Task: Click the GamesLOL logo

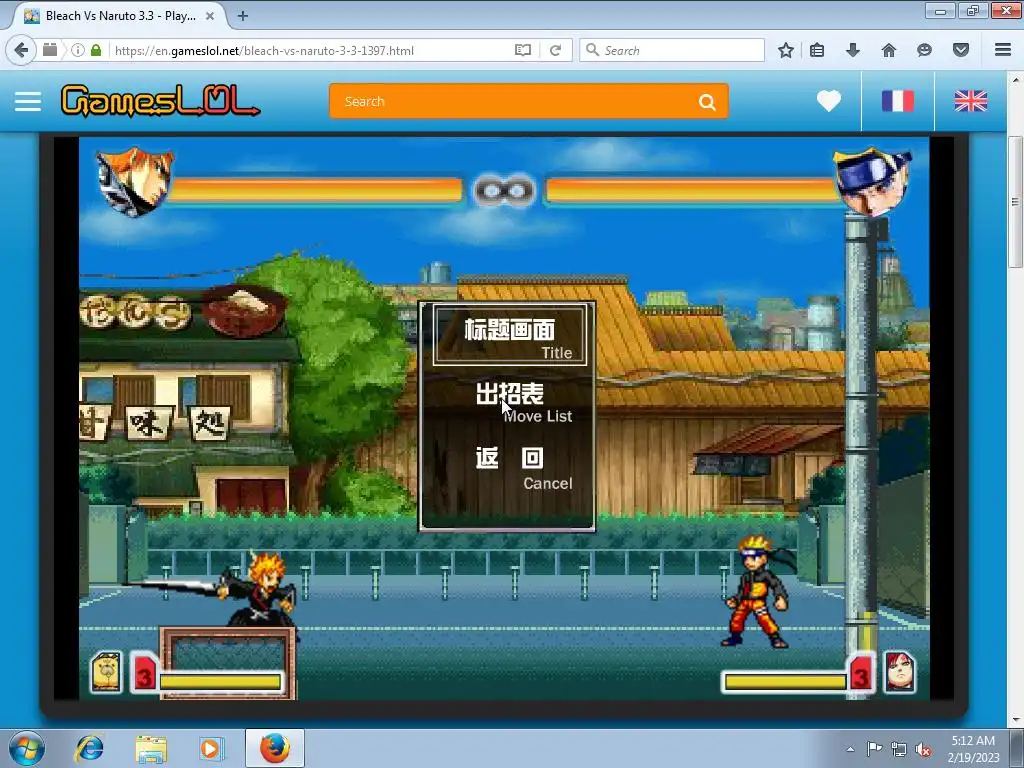Action: click(160, 101)
